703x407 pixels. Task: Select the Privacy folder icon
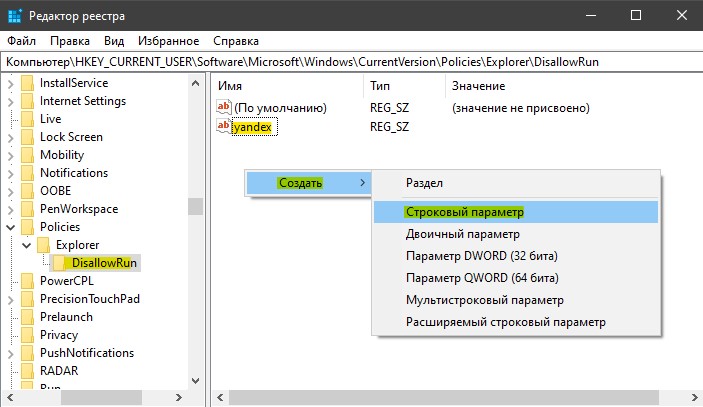coord(27,335)
